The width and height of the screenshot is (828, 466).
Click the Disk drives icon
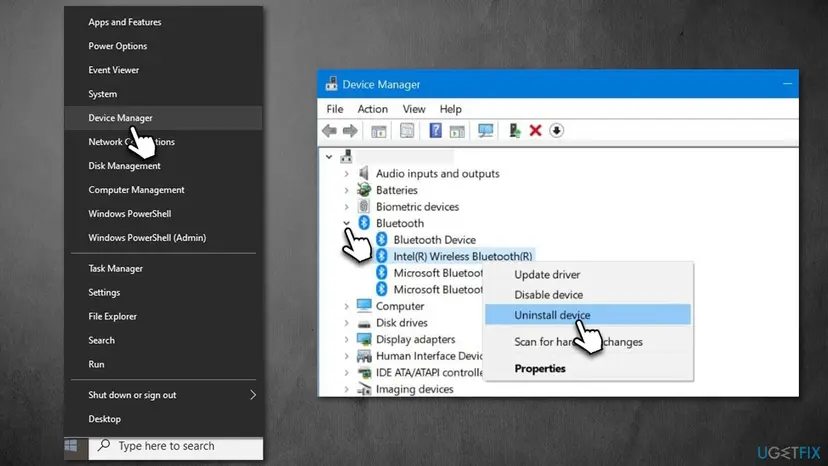[364, 323]
